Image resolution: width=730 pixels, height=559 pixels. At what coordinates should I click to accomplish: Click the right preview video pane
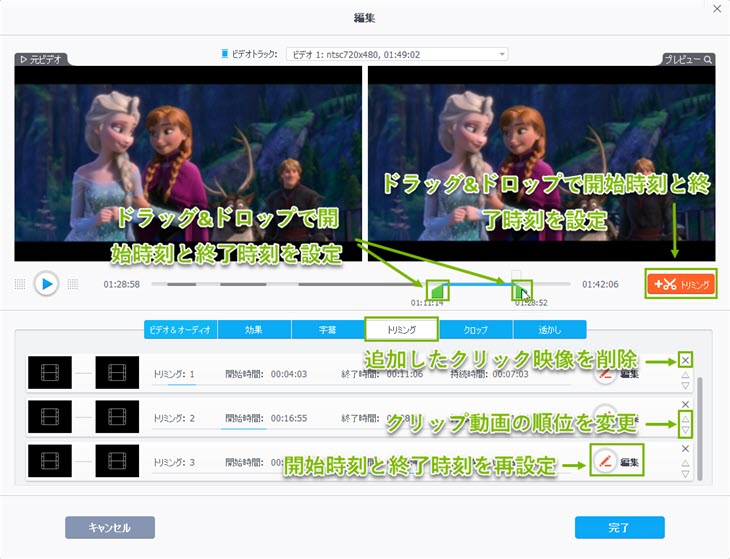pyautogui.click(x=541, y=163)
